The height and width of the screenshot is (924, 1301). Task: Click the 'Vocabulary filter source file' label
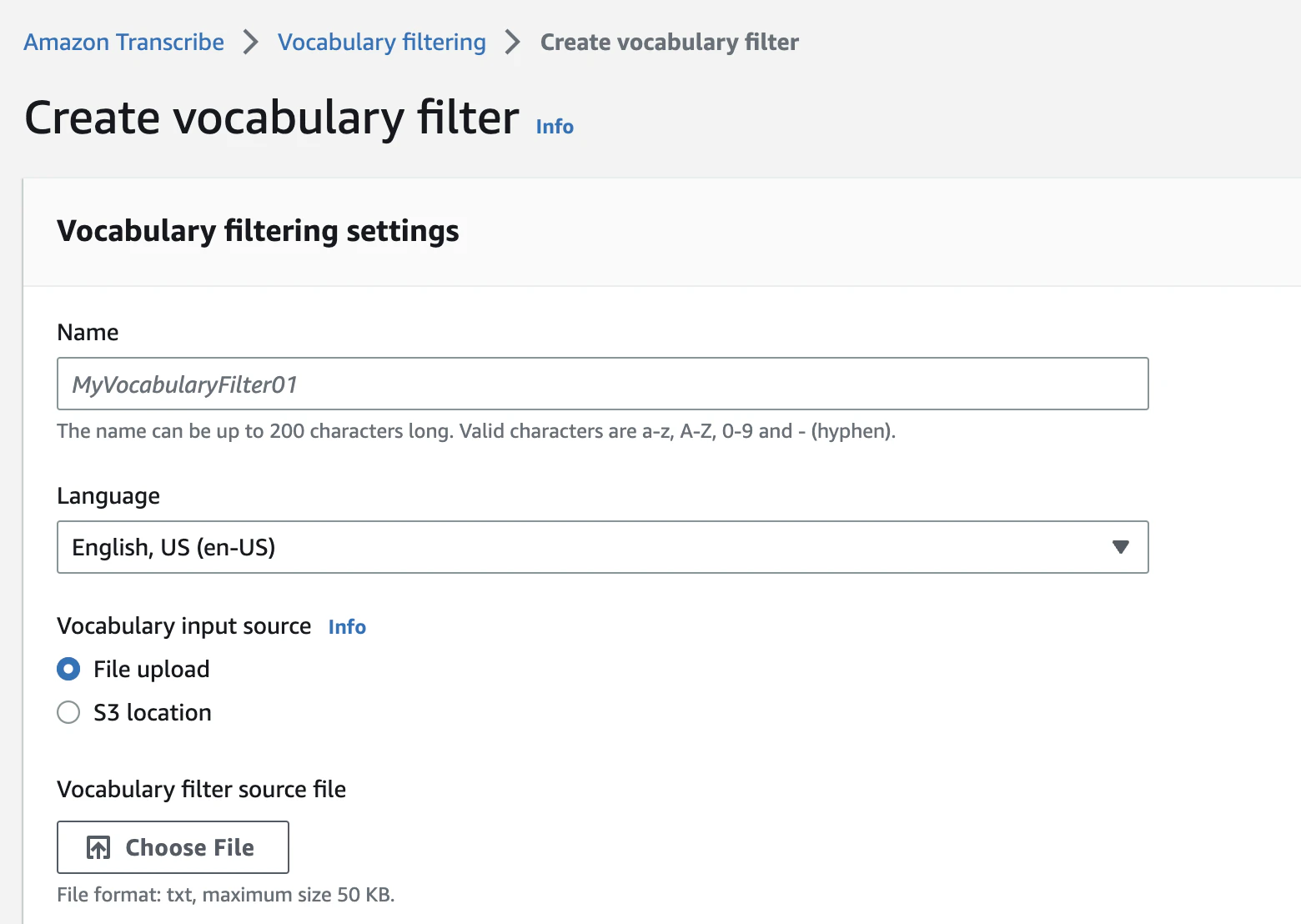201,789
